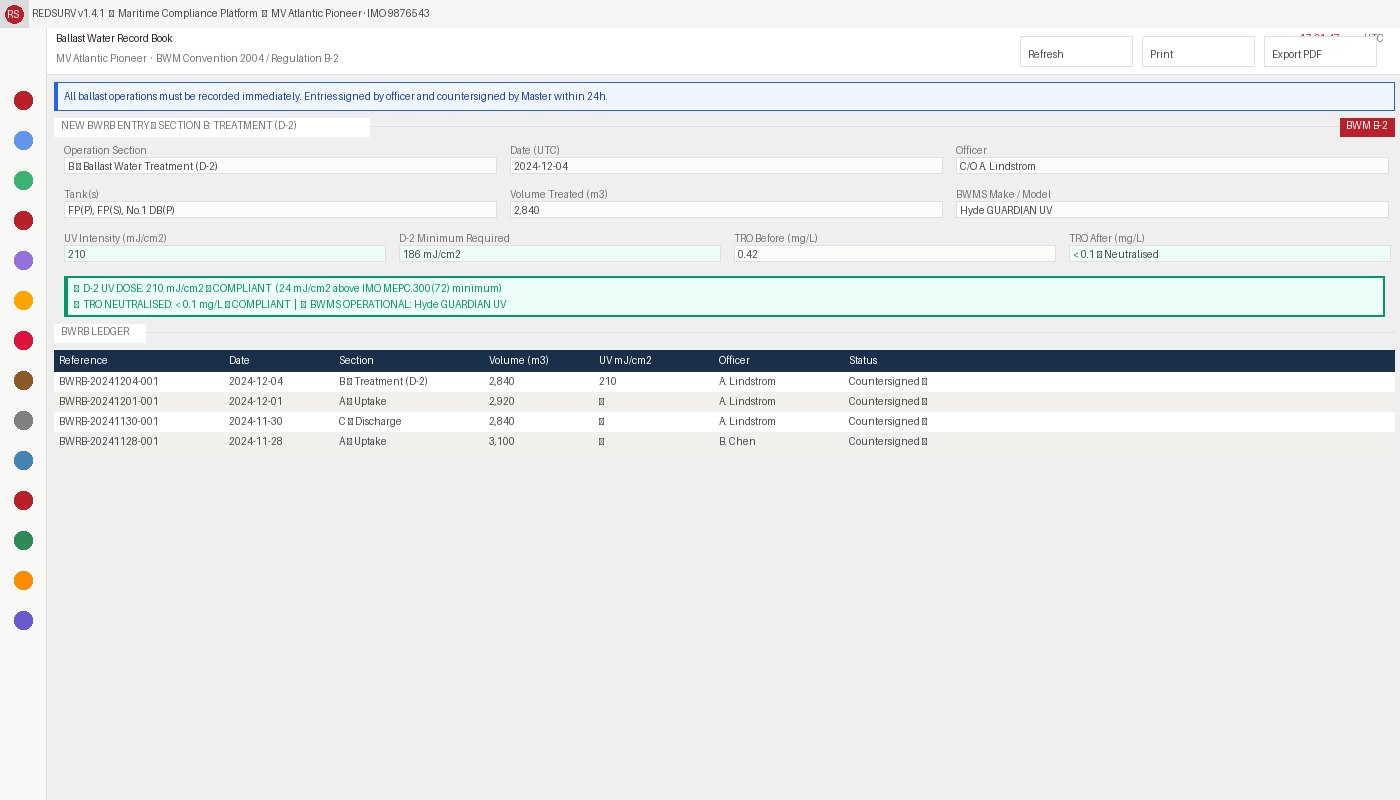The width and height of the screenshot is (1400, 800).
Task: Open the lavender sidebar circle module
Action: (23, 260)
